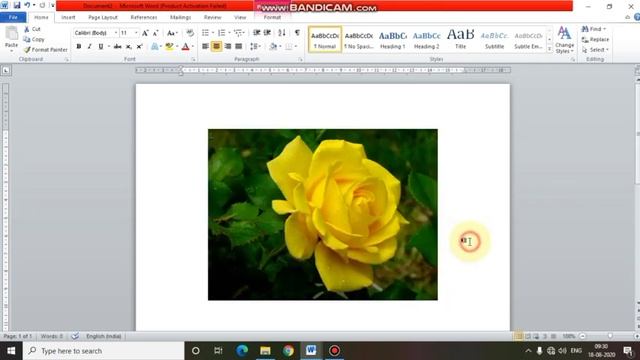Click the Save icon in Quick Access toolbar
This screenshot has height=360, width=640.
click(x=17, y=5)
